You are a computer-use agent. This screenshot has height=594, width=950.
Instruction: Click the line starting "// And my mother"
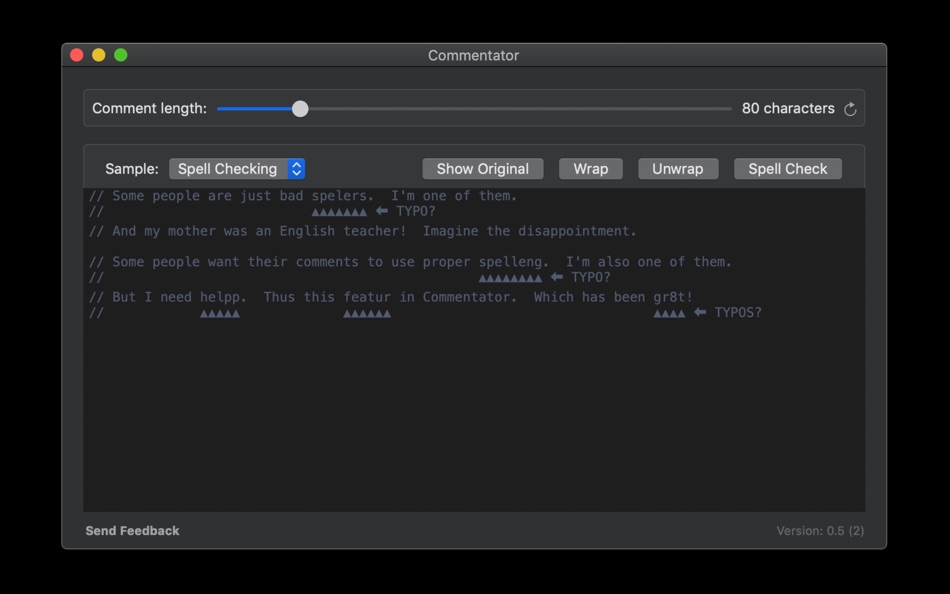click(363, 231)
